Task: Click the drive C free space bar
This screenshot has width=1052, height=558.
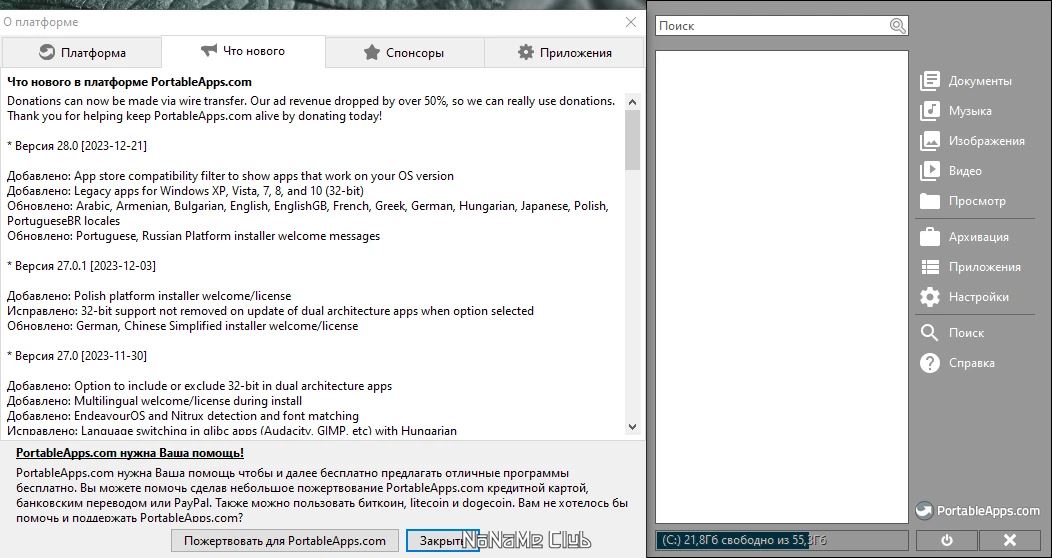Action: (x=782, y=541)
